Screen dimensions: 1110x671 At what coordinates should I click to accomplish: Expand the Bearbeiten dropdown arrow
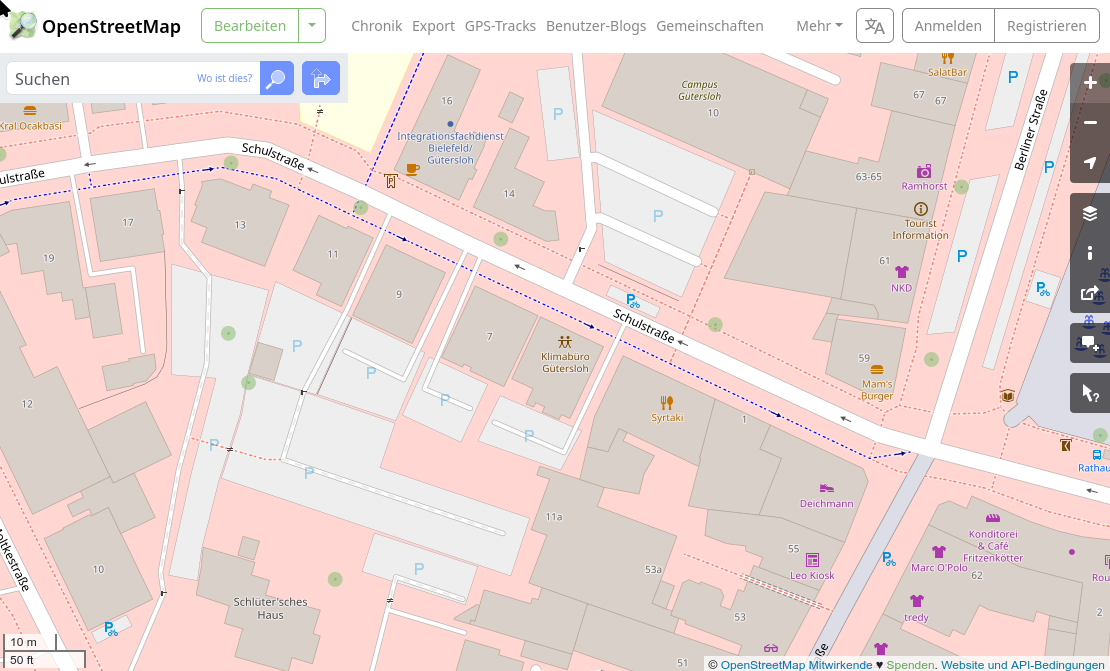313,26
